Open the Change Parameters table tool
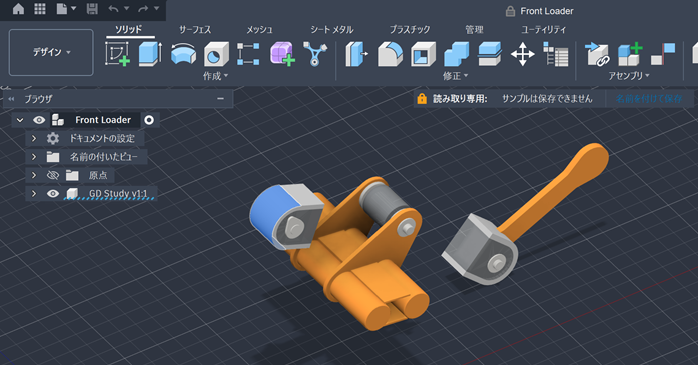 pos(556,54)
